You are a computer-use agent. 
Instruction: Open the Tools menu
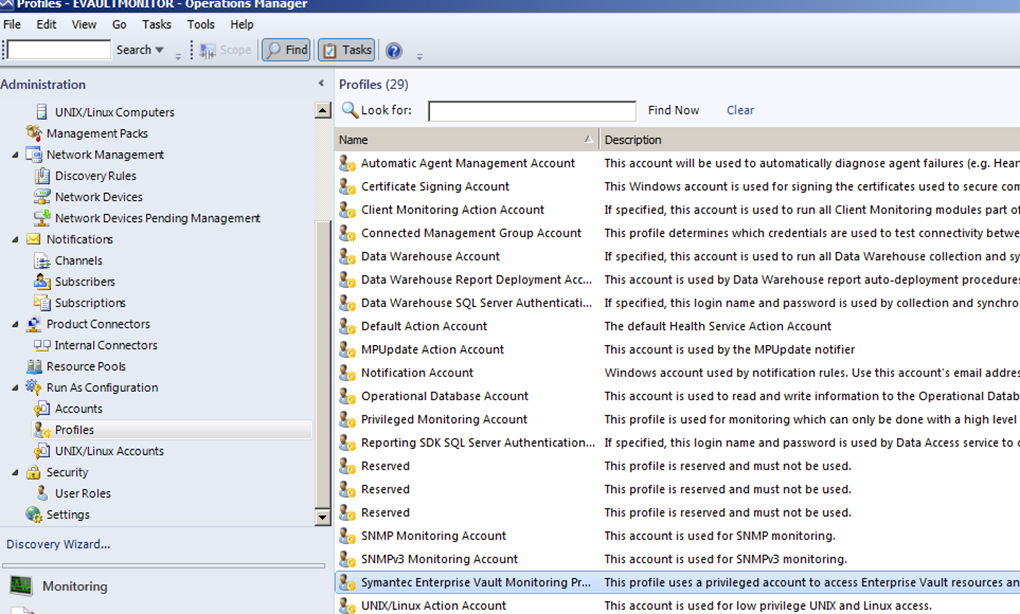point(200,24)
